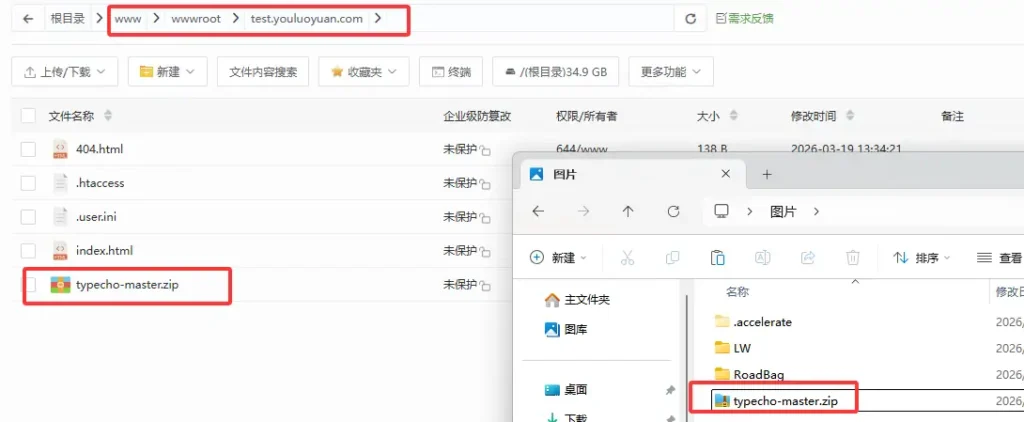
Task: Sort by the 大小 column arrows
Action: point(733,116)
